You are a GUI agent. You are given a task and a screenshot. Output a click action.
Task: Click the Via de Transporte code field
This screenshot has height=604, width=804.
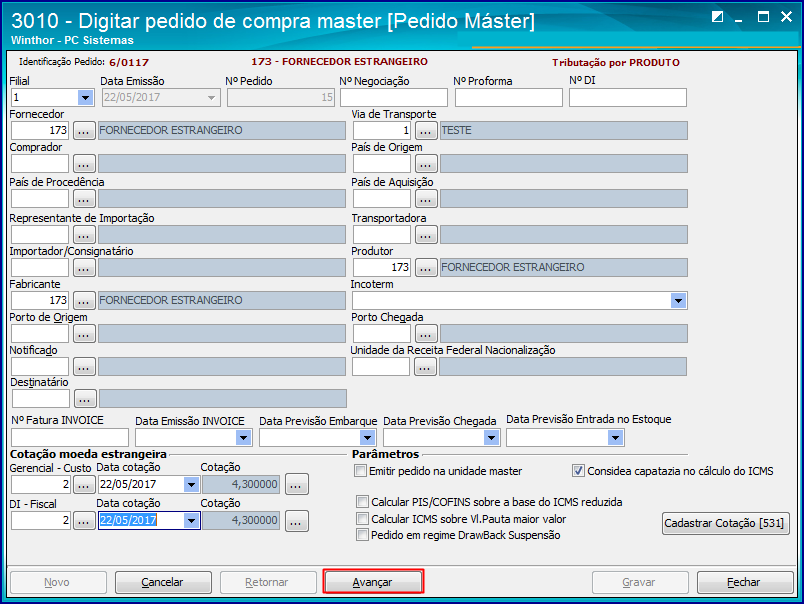coord(382,131)
